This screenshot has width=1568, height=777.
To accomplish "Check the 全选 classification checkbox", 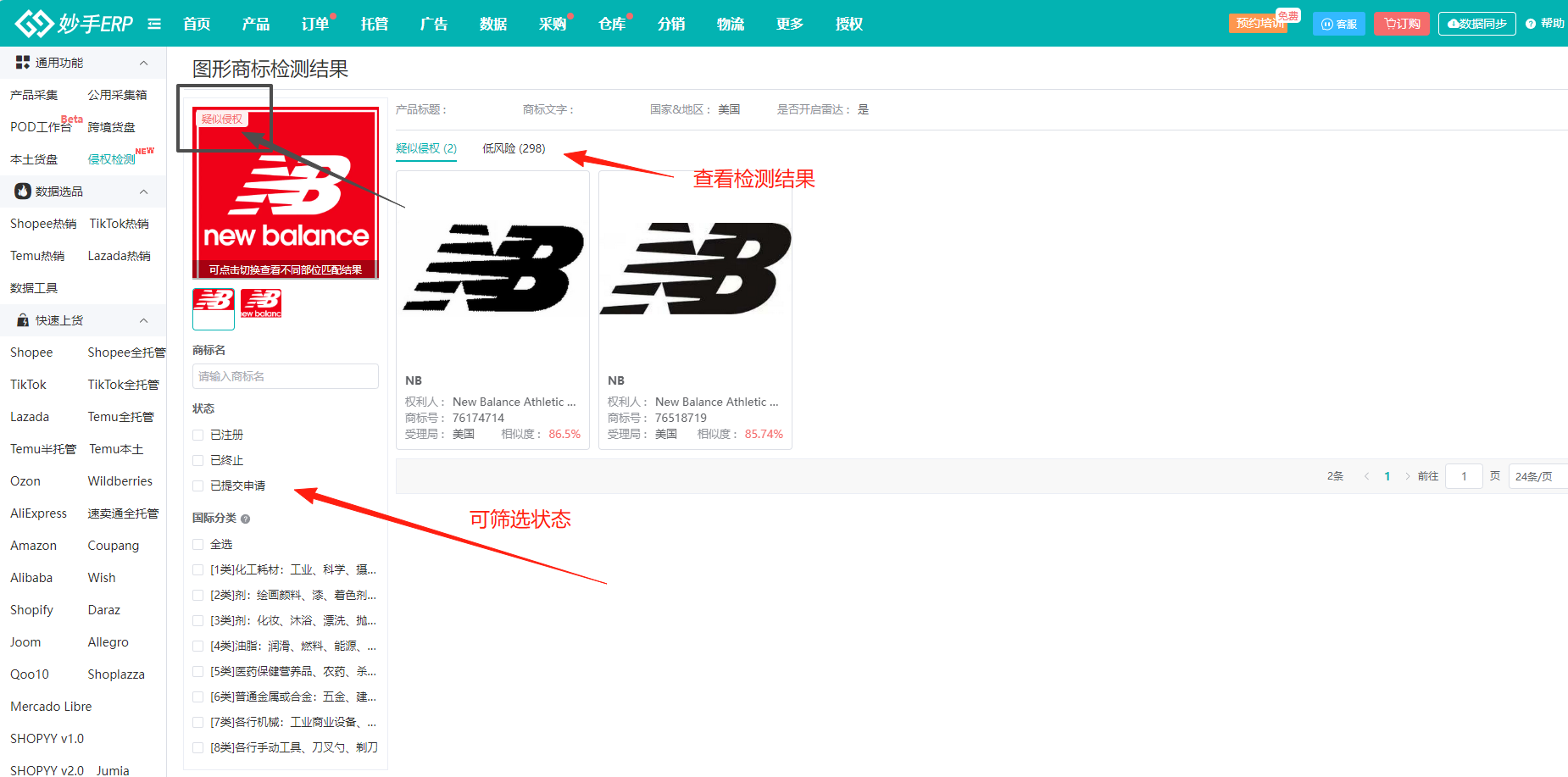I will click(x=197, y=544).
